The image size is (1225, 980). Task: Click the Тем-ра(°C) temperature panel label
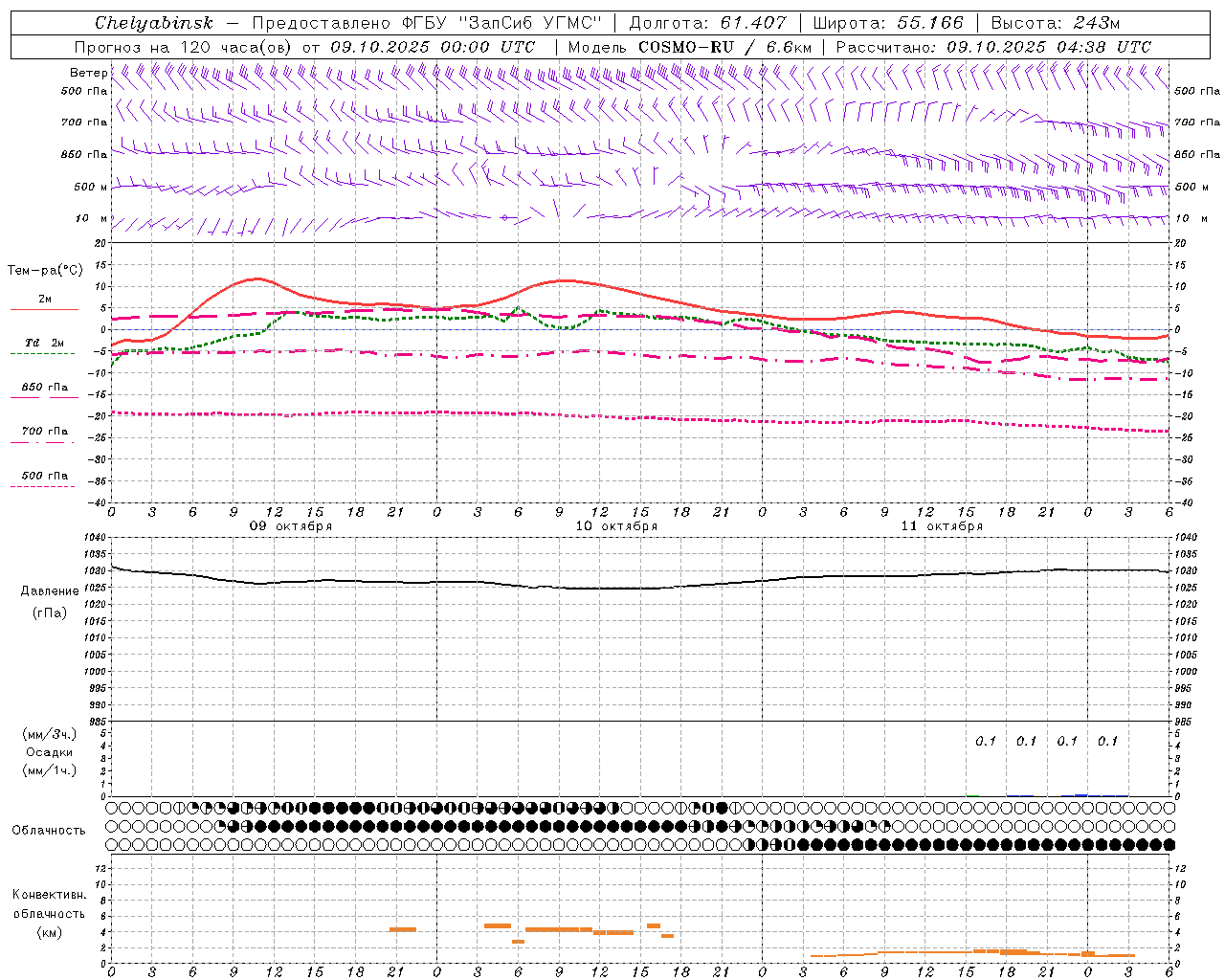pyautogui.click(x=45, y=270)
